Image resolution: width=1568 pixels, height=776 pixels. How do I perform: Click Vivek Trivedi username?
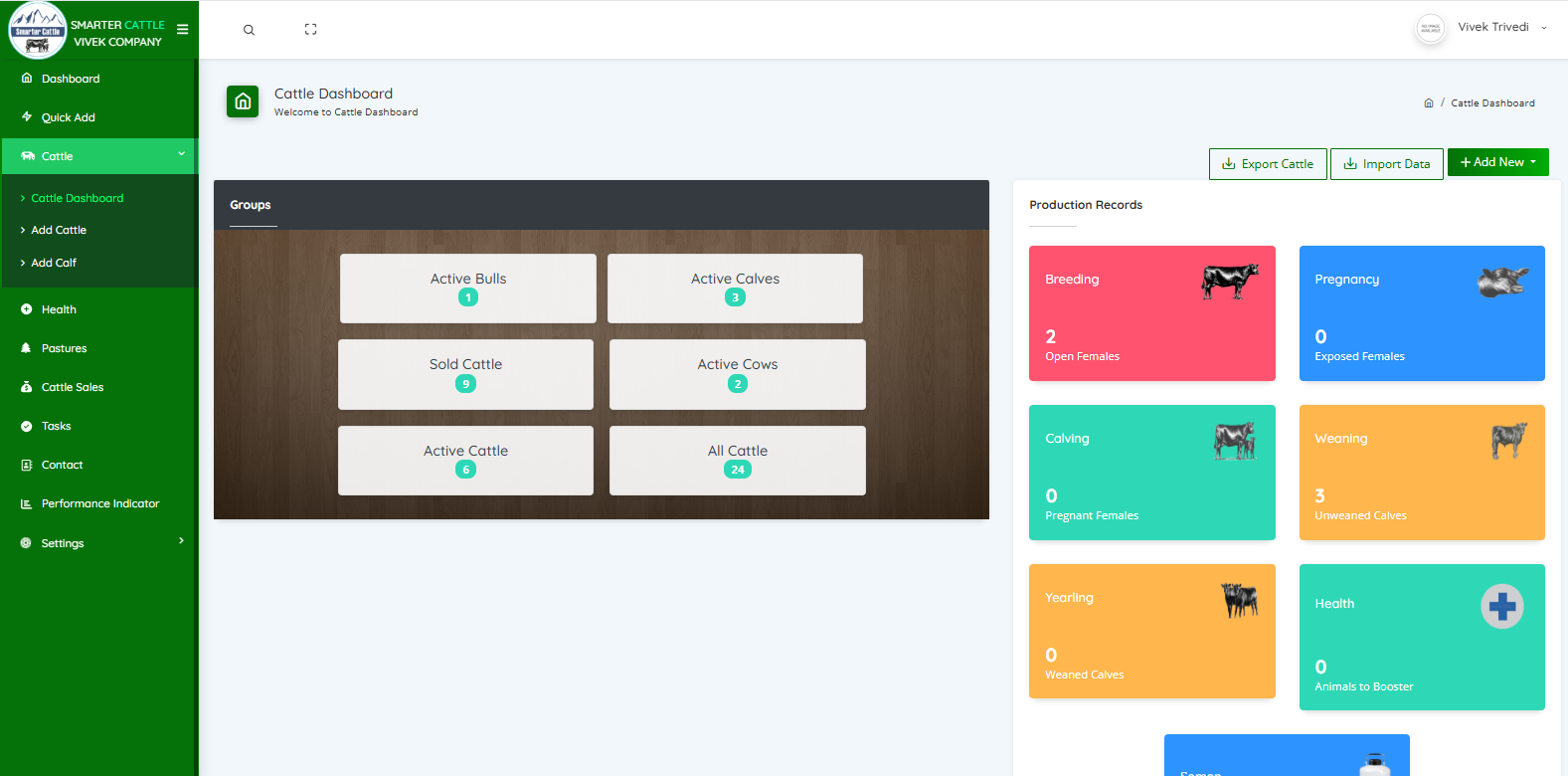(1493, 27)
